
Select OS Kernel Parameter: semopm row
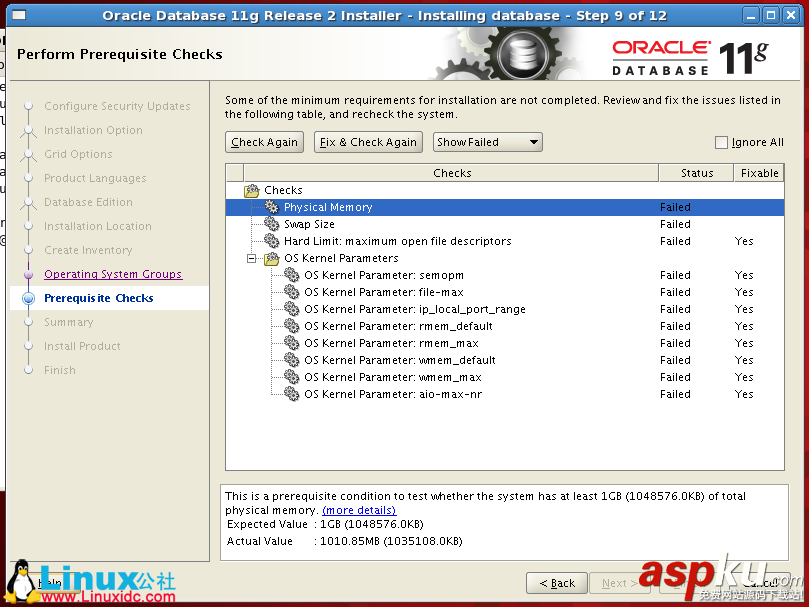pos(505,275)
